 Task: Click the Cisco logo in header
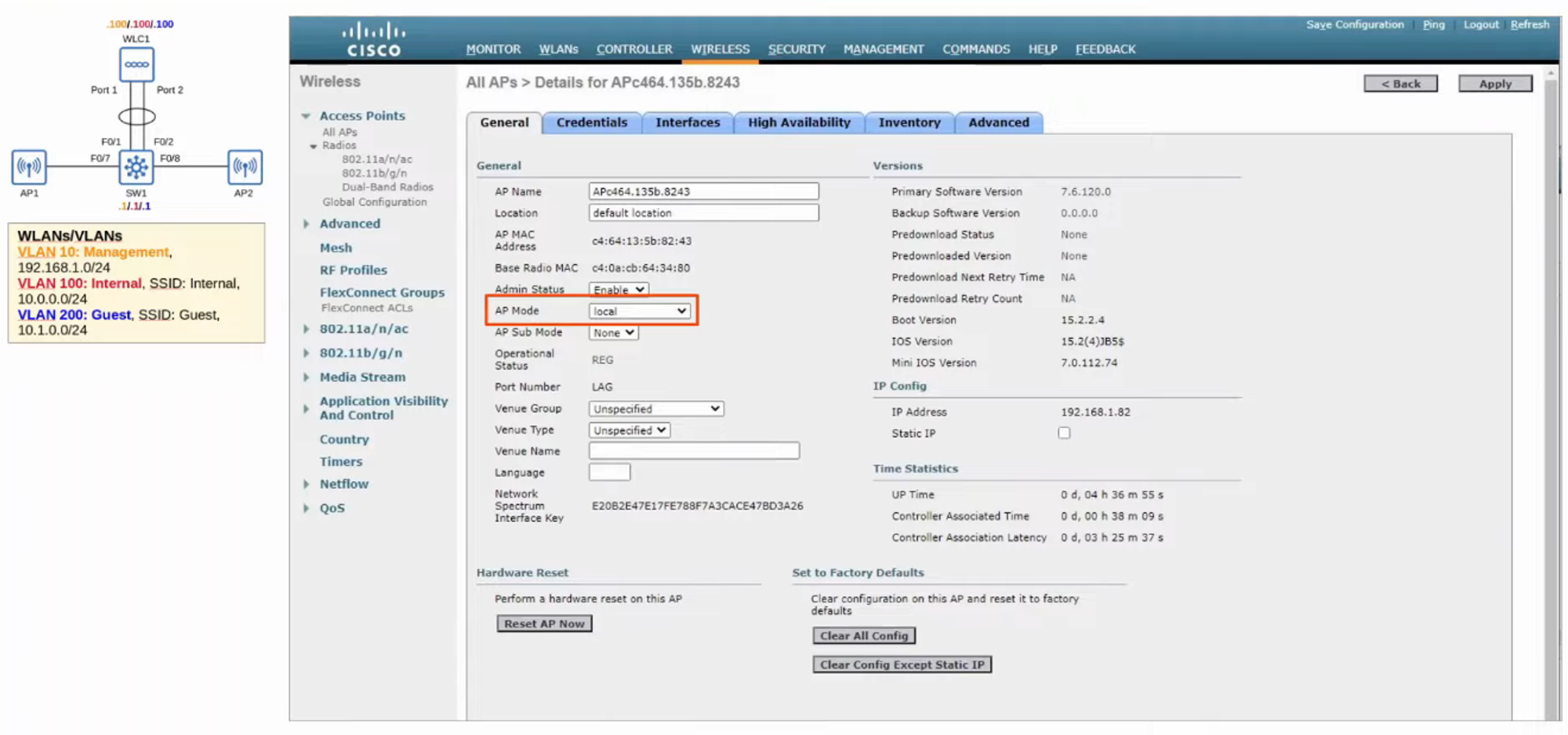tap(374, 39)
